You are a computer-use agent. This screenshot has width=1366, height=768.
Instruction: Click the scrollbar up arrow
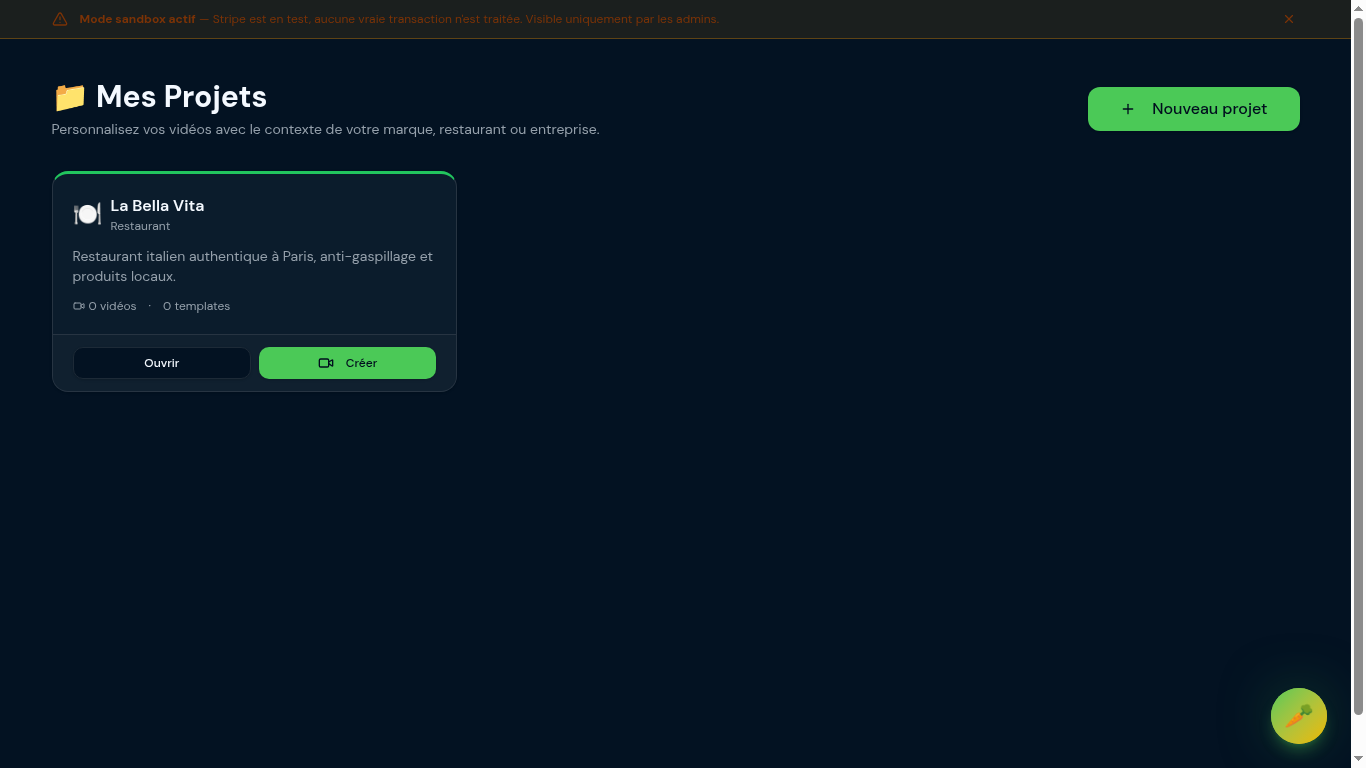[1358, 7]
